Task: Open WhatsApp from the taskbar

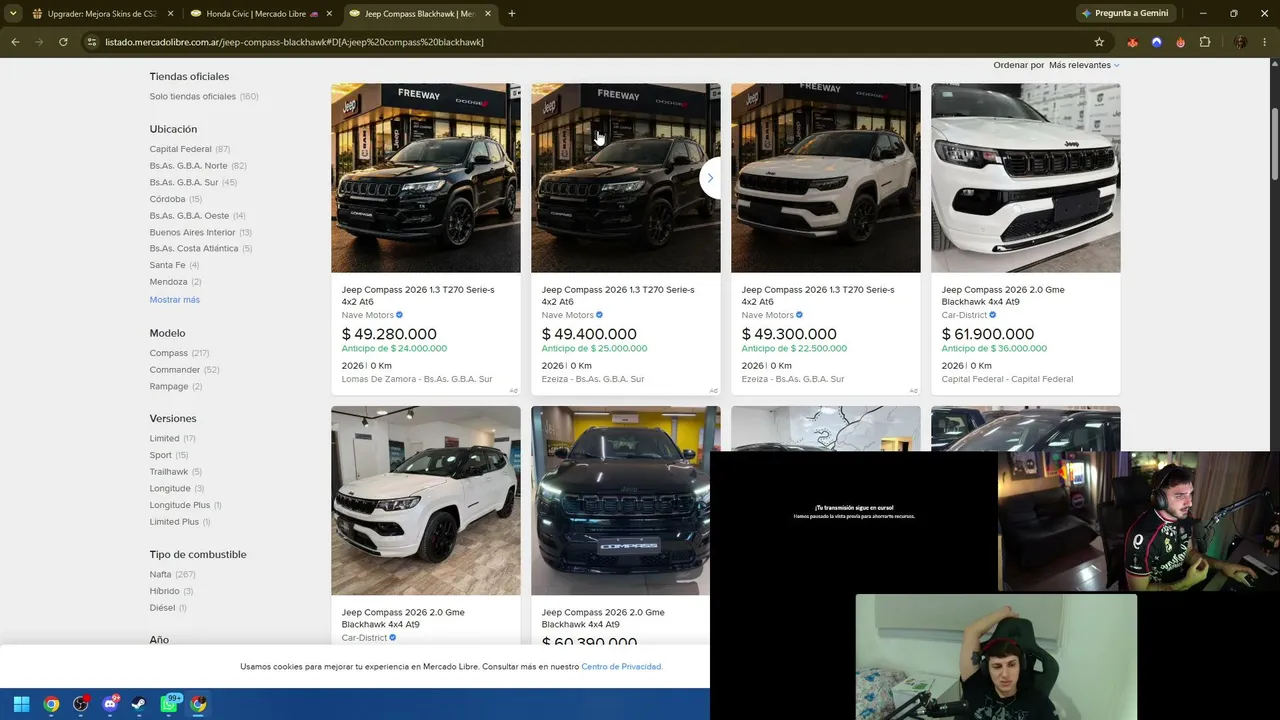Action: tap(169, 704)
